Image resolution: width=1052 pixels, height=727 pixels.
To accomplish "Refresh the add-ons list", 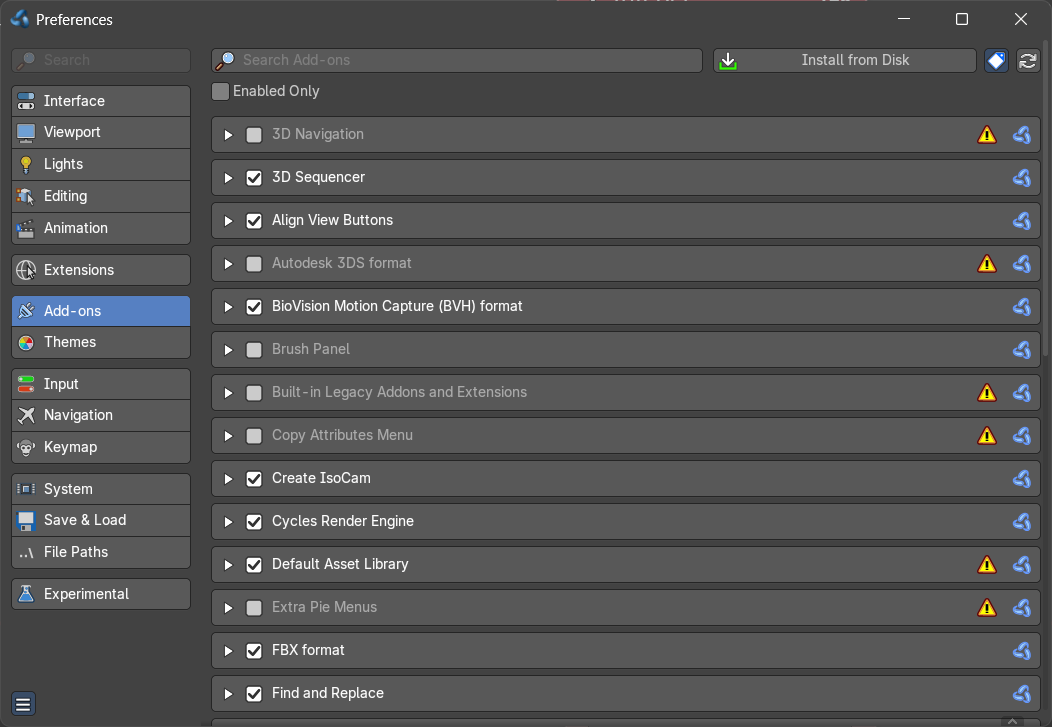I will (x=1028, y=60).
